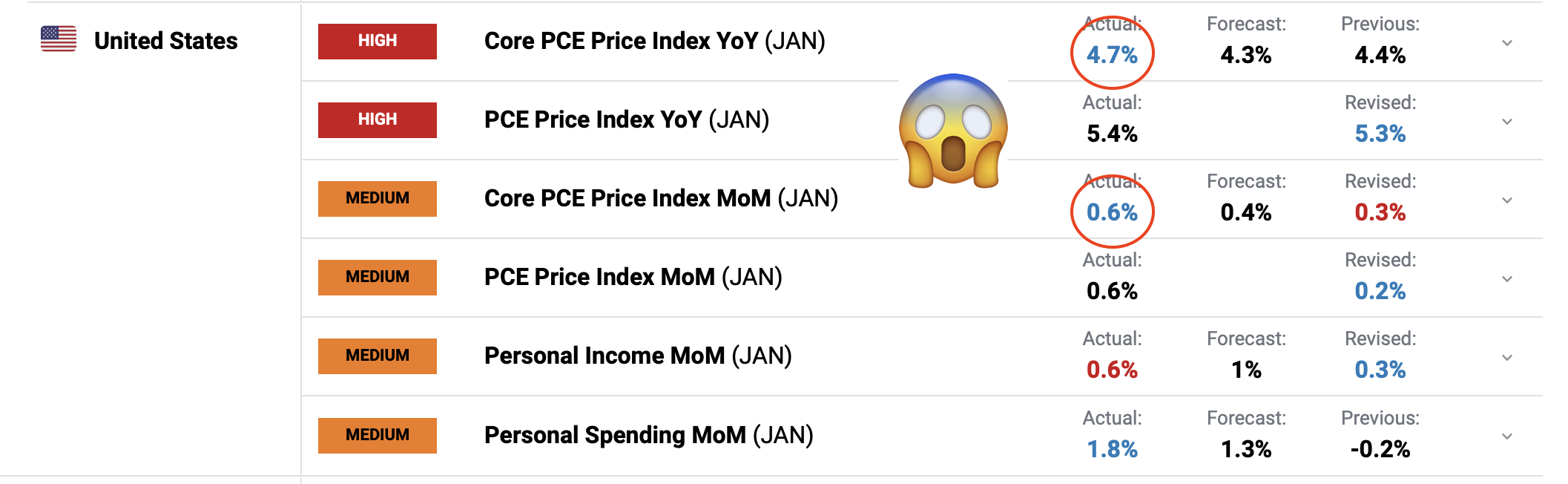Expand the Personal Spending MoM row
This screenshot has width=1568, height=484.
tap(1506, 436)
